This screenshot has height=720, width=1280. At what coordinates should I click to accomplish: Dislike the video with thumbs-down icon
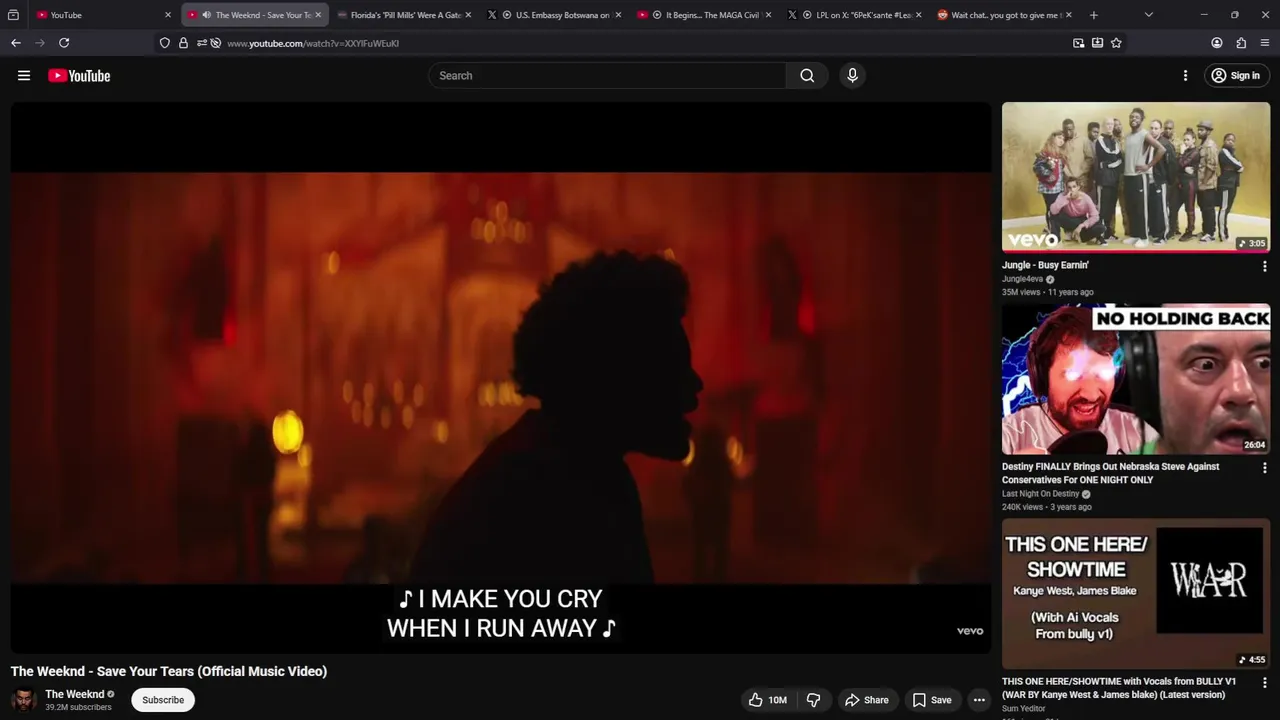[813, 700]
